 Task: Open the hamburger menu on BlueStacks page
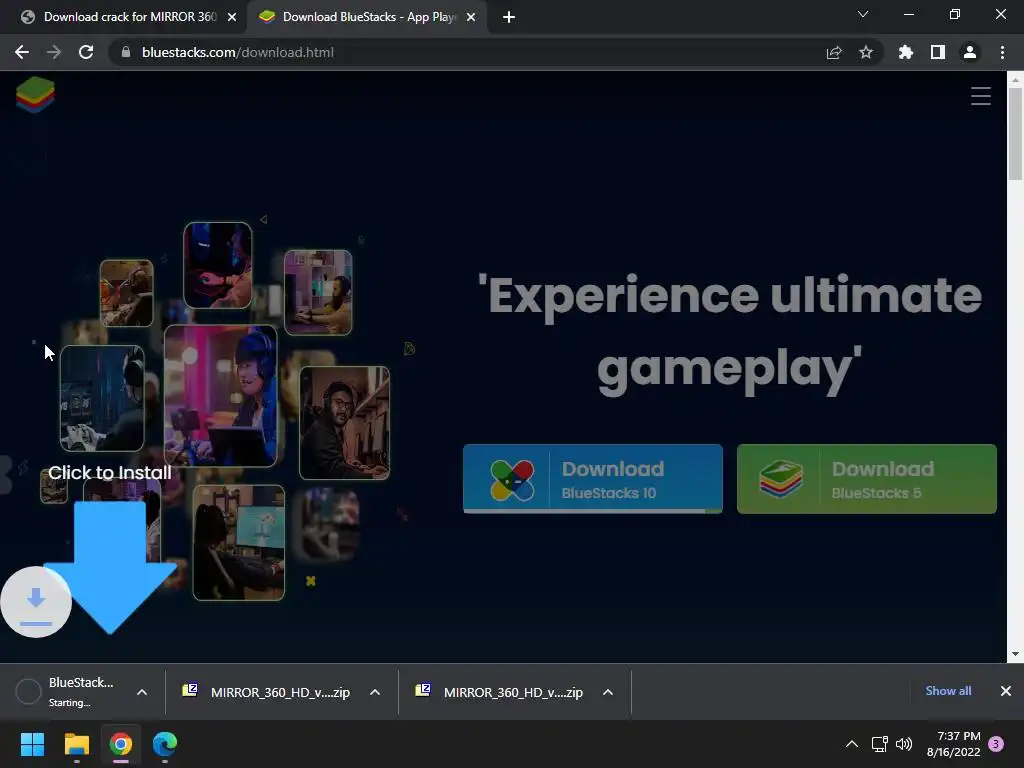tap(980, 96)
